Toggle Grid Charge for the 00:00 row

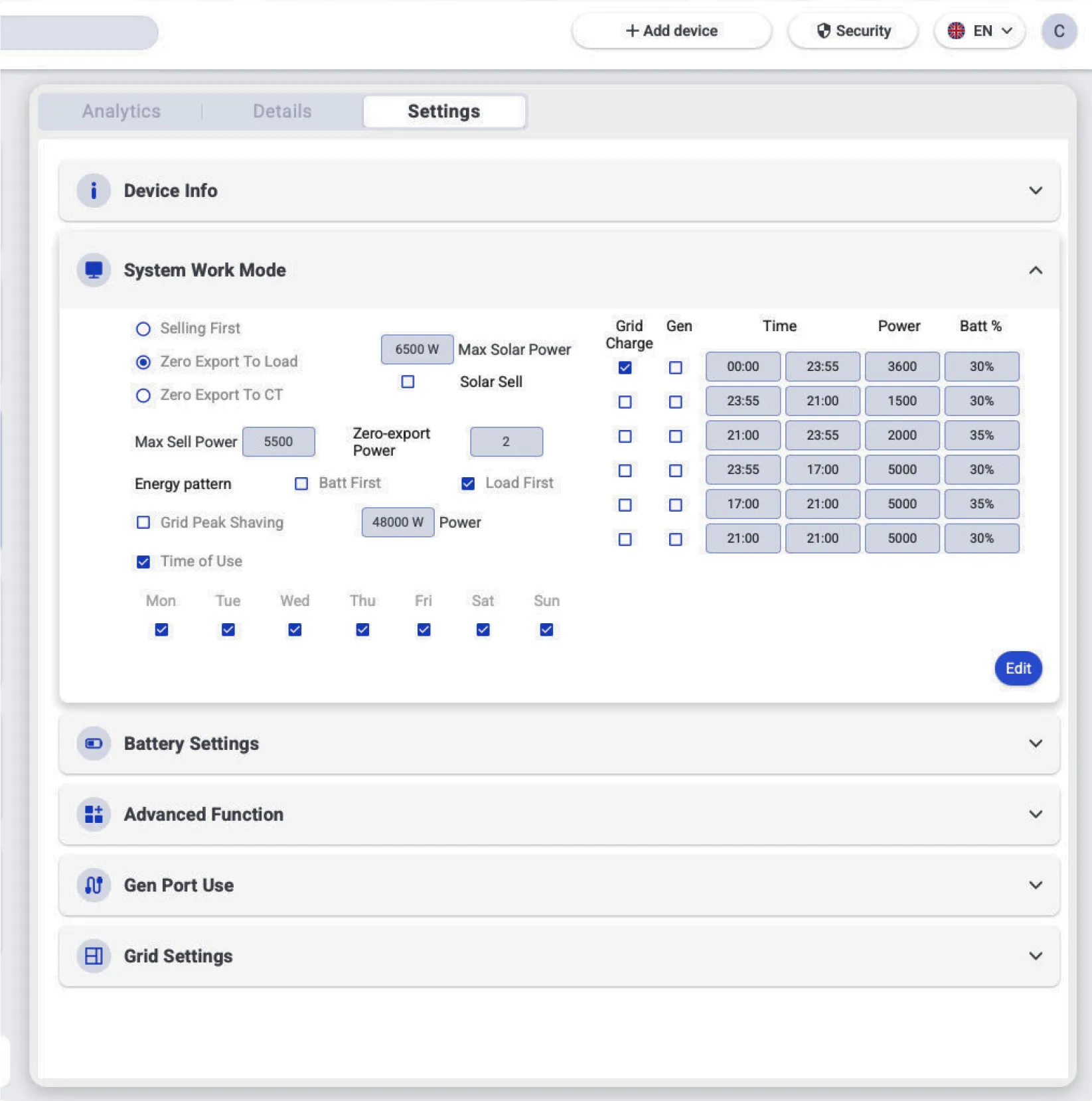tap(625, 368)
